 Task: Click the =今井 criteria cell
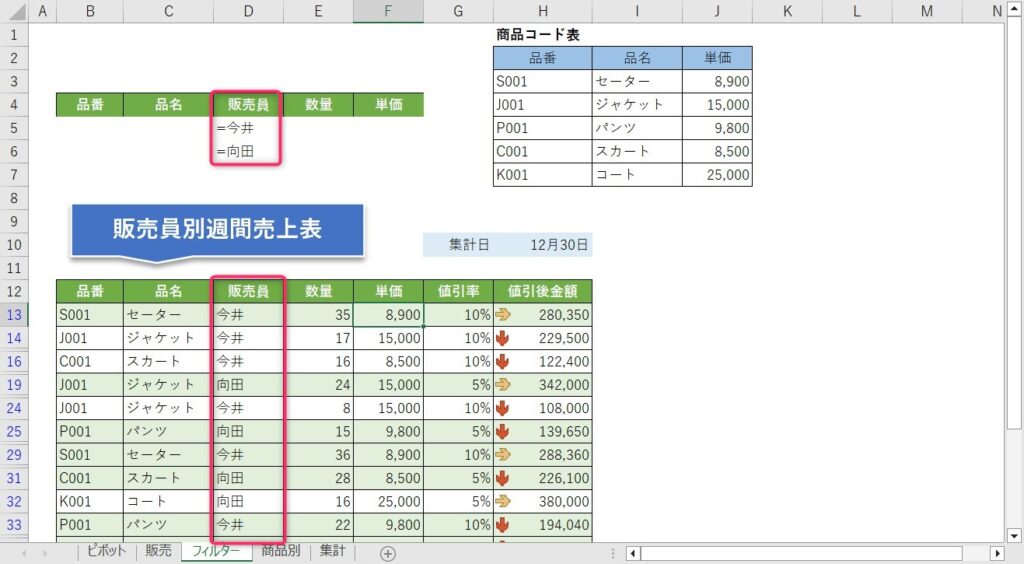coord(248,128)
